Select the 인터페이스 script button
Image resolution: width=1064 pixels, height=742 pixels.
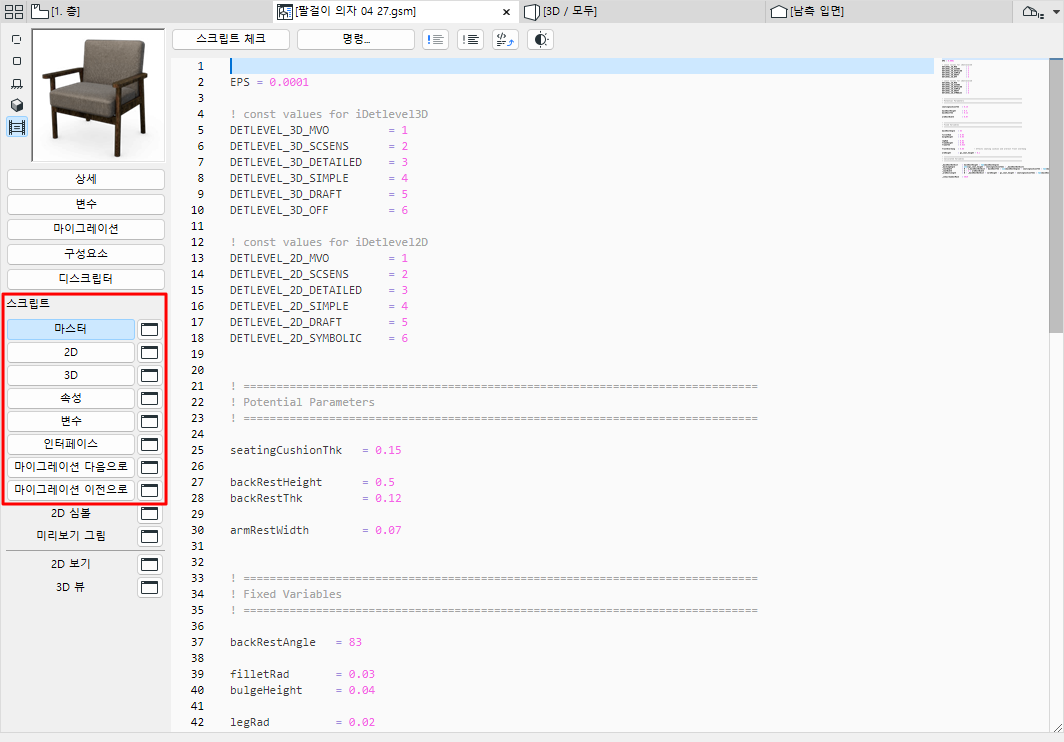70,443
